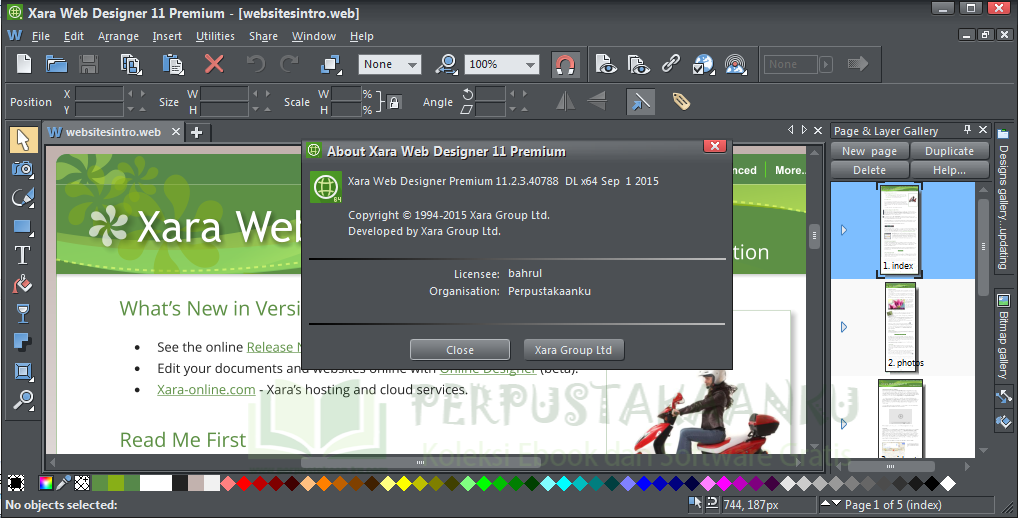Add a new document tab

click(197, 133)
